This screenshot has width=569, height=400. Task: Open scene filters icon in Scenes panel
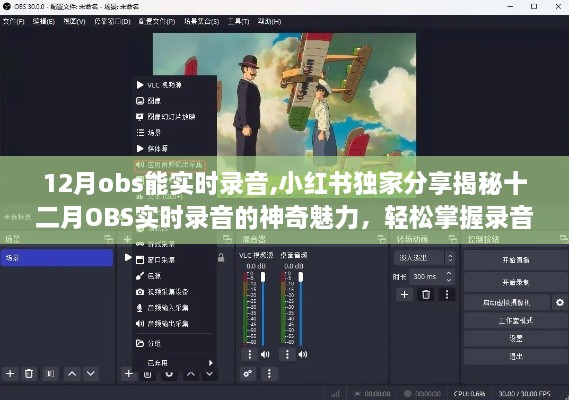[50, 374]
